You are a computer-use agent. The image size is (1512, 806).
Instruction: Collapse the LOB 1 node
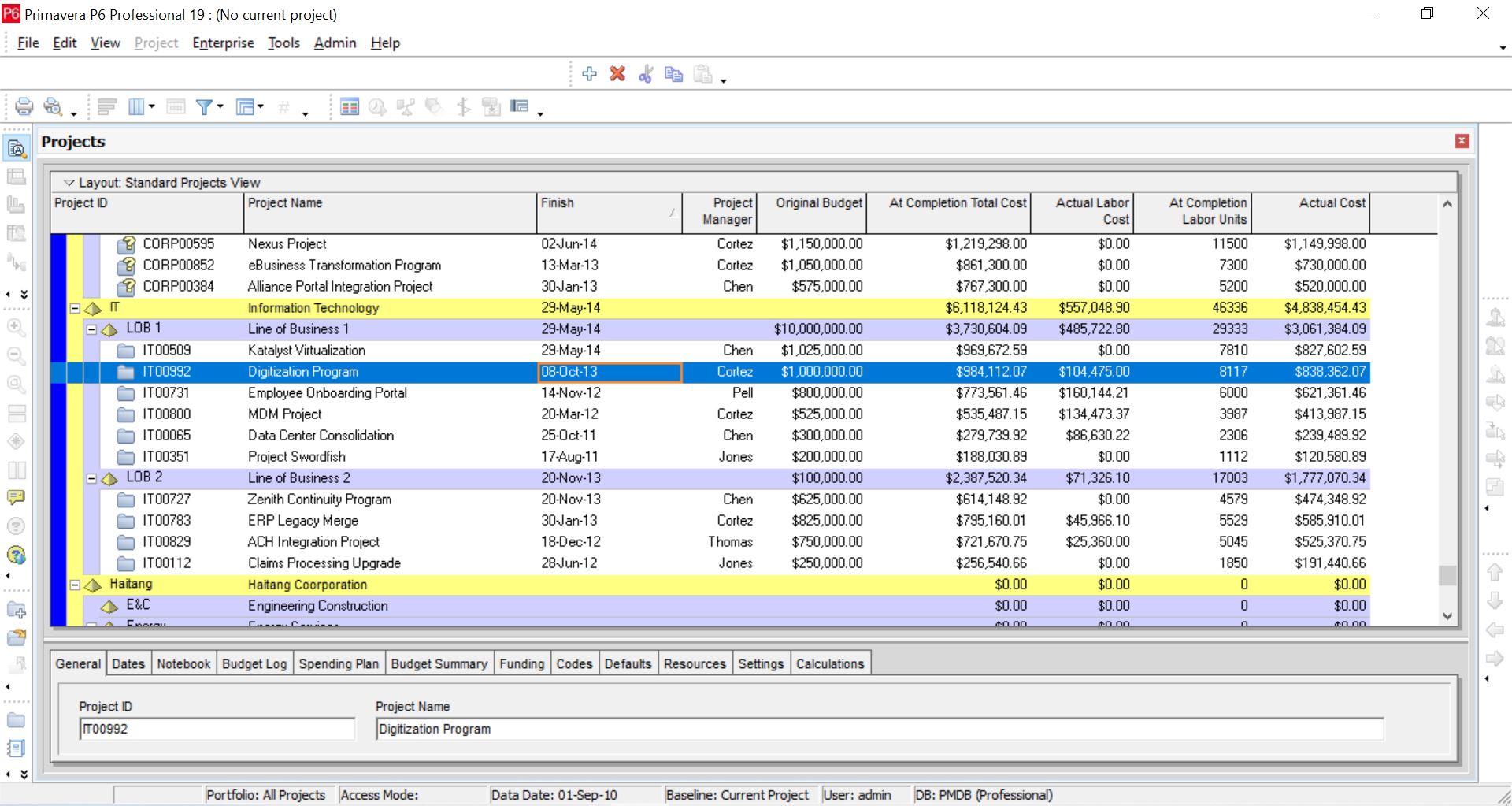coord(91,329)
